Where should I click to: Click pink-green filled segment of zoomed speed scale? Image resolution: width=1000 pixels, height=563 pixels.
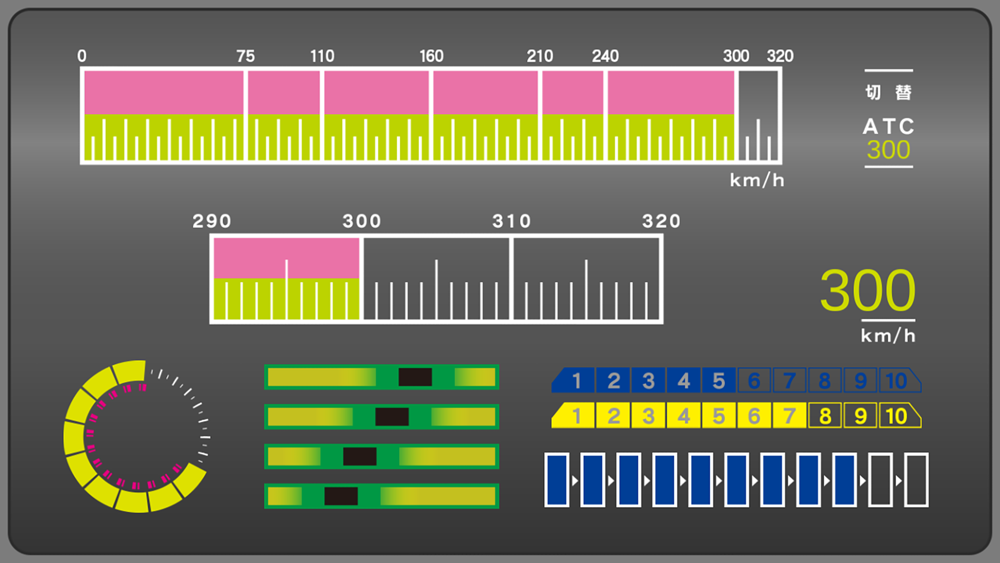286,279
